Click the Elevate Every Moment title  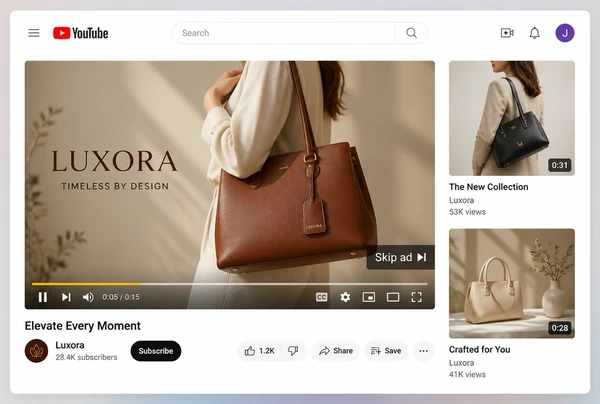pyautogui.click(x=83, y=326)
